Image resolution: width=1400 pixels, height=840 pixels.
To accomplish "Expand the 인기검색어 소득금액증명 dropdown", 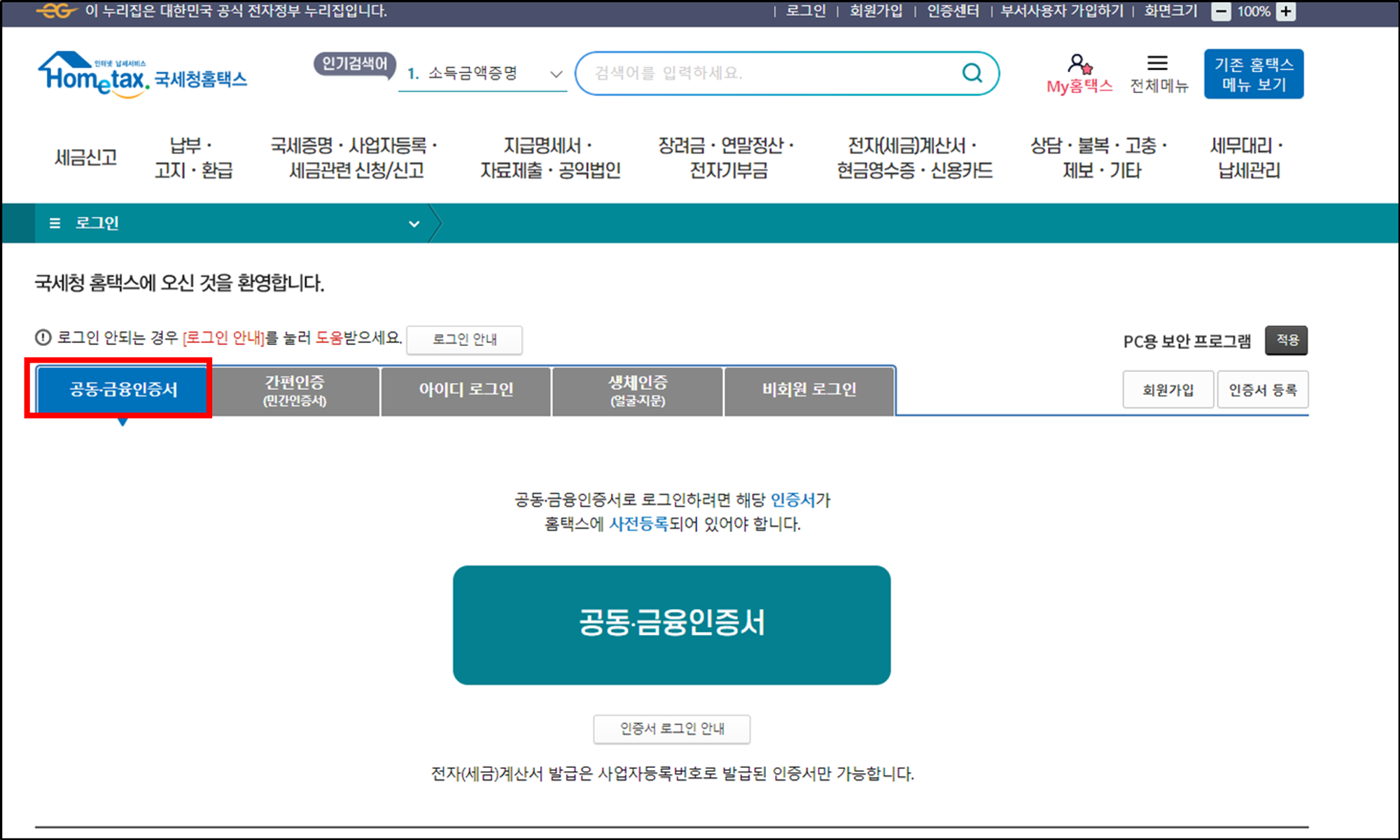I will (556, 74).
